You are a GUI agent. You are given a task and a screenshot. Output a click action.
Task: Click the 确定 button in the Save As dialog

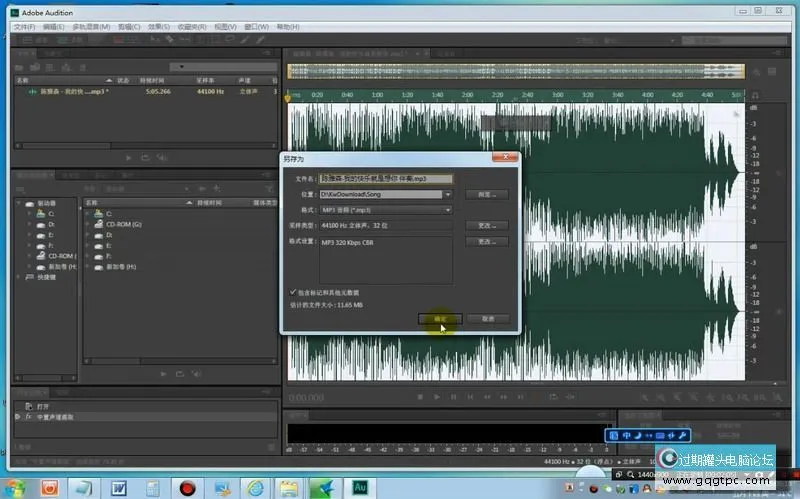click(x=440, y=319)
